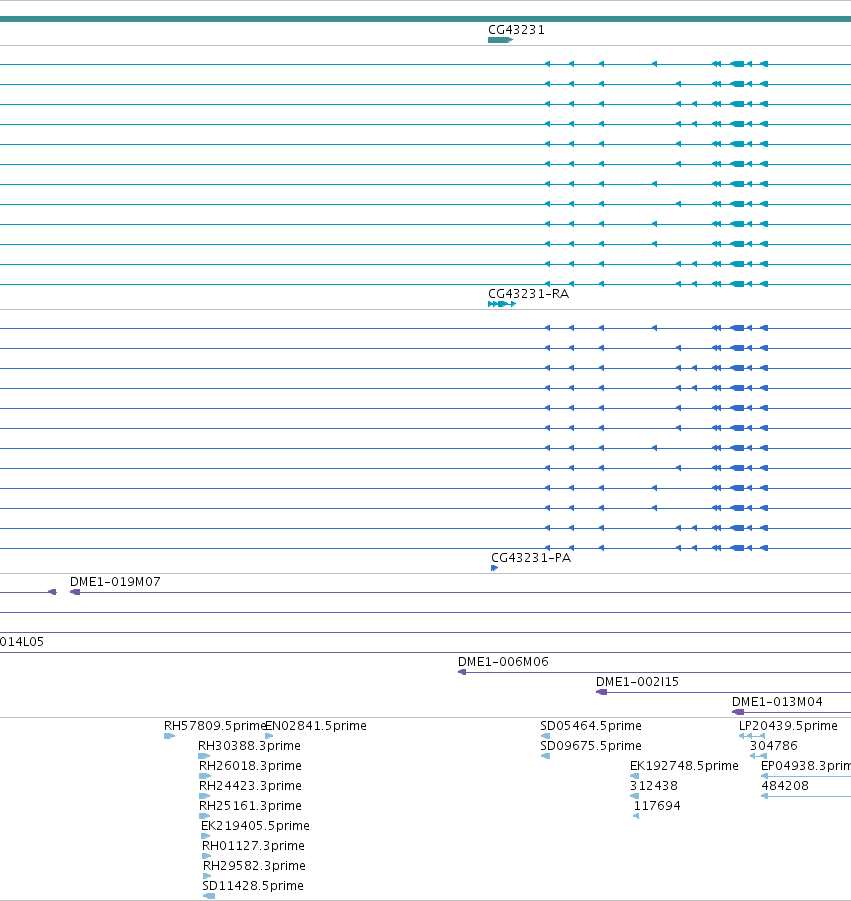The height and width of the screenshot is (901, 851).
Task: Select RH24423.3prime arrow glyph
Action: point(205,796)
